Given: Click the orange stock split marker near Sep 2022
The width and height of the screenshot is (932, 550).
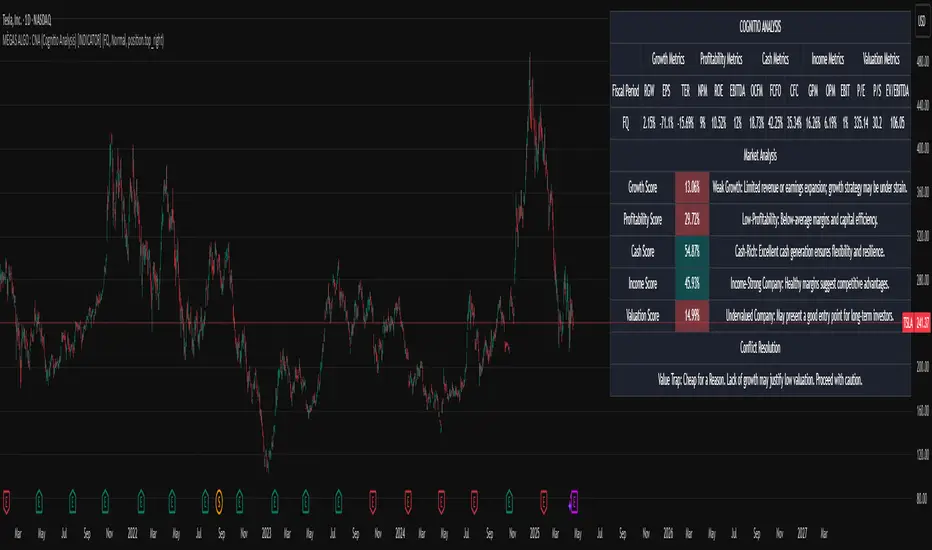Looking at the screenshot, I should 219,501.
